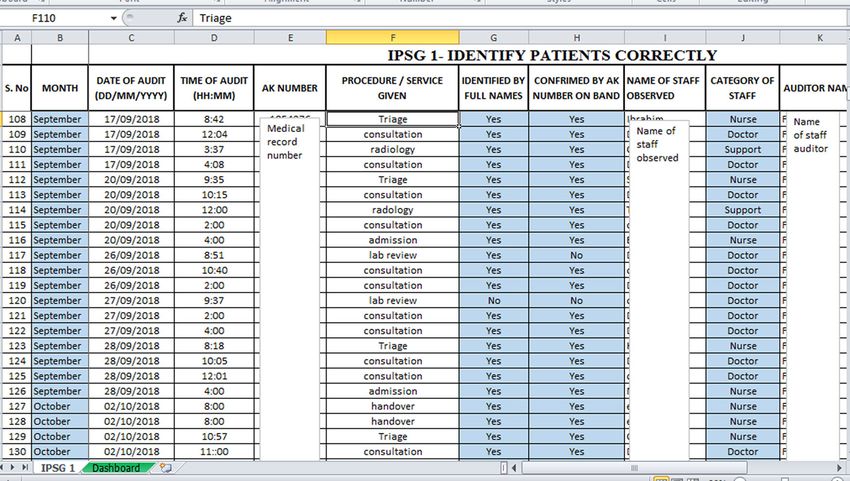
Task: Select column H header
Action: tap(576, 37)
